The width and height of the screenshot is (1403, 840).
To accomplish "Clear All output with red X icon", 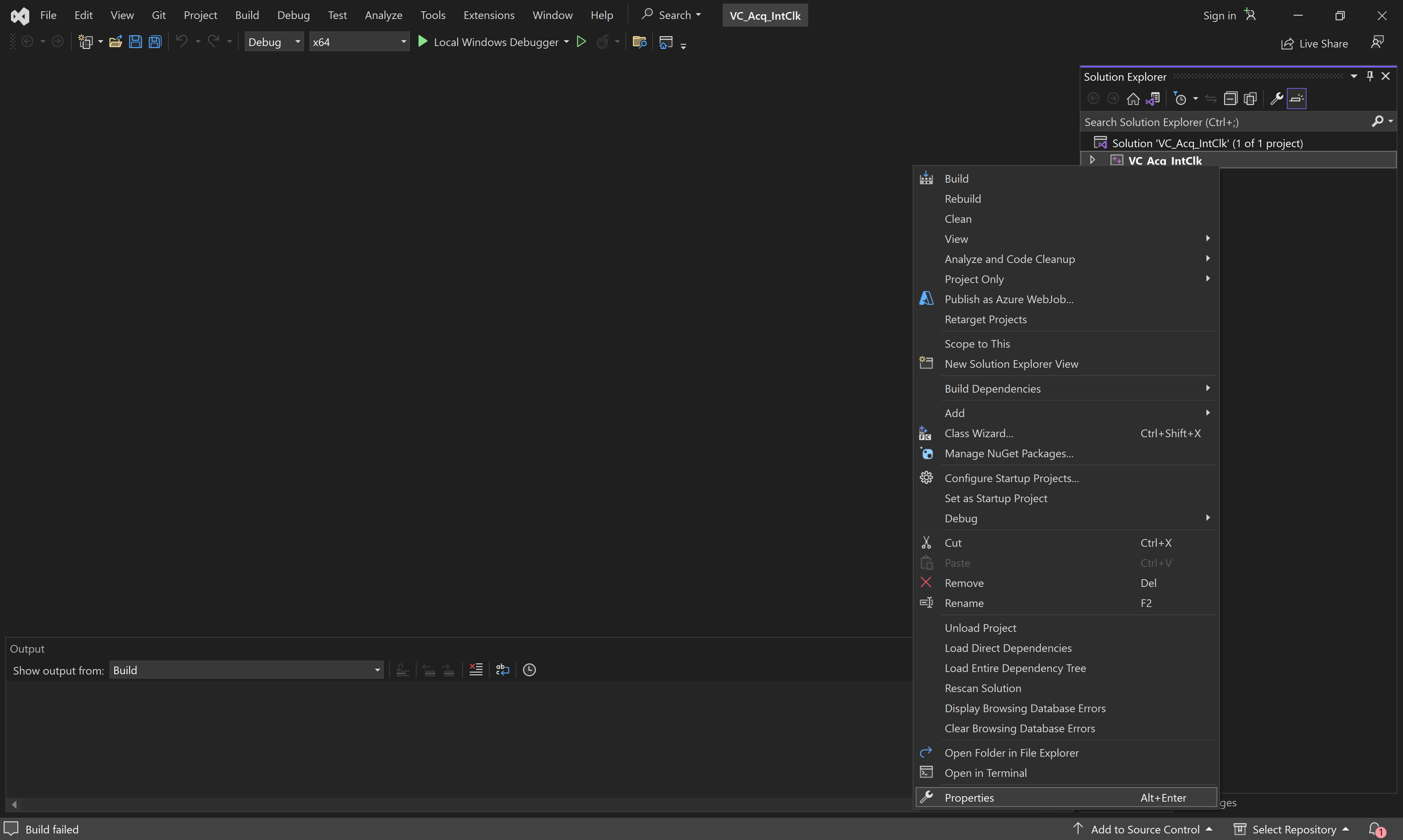I will [476, 669].
